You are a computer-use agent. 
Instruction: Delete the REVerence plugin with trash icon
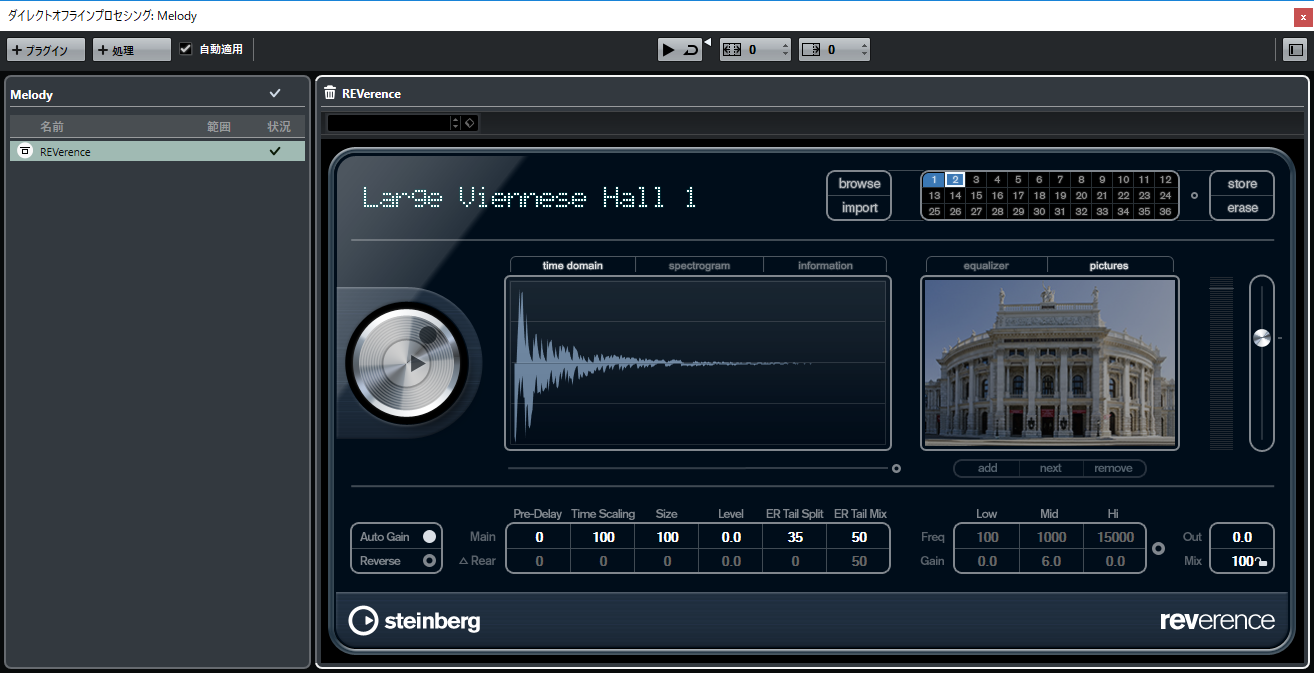point(330,93)
